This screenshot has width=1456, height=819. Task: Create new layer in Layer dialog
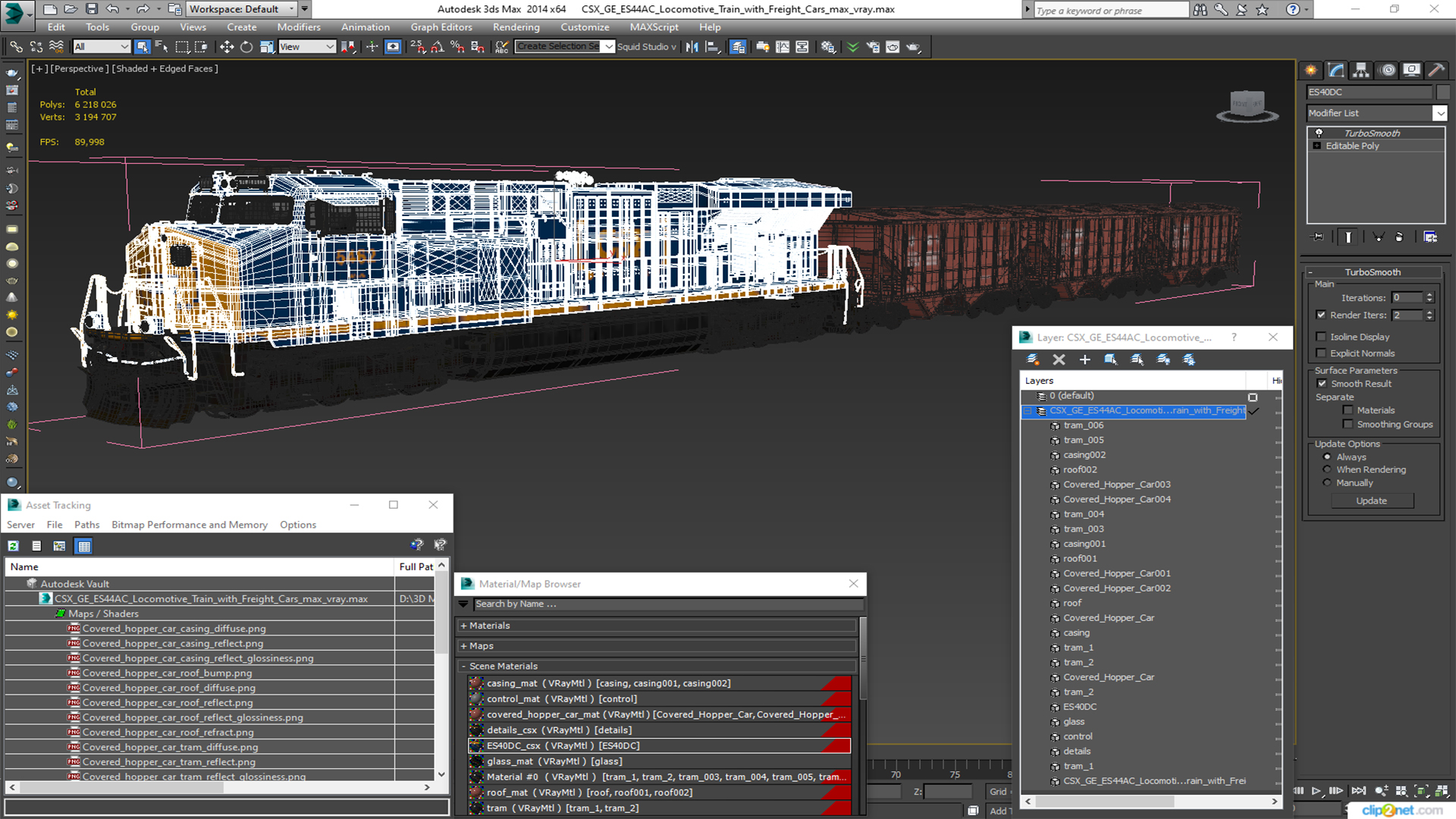[1033, 359]
